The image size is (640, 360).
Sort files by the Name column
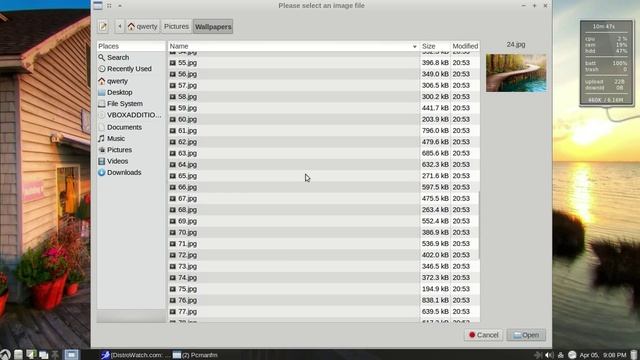pyautogui.click(x=293, y=46)
